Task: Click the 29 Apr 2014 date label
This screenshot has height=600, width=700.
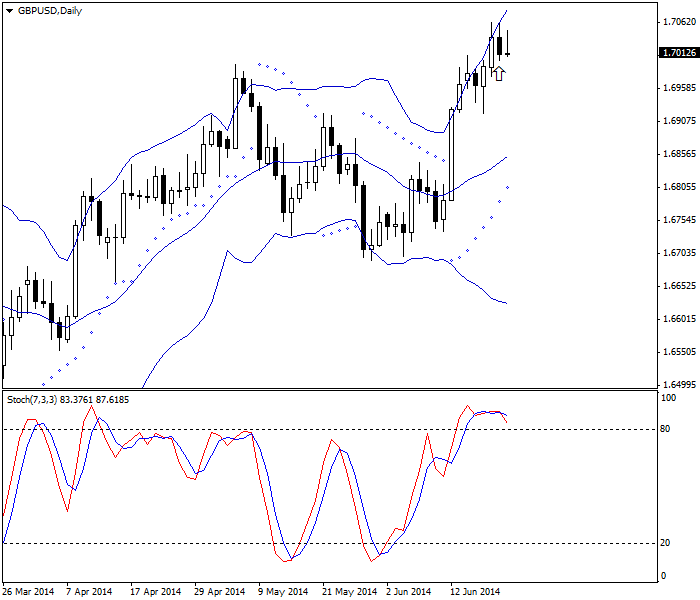Action: pos(219,591)
